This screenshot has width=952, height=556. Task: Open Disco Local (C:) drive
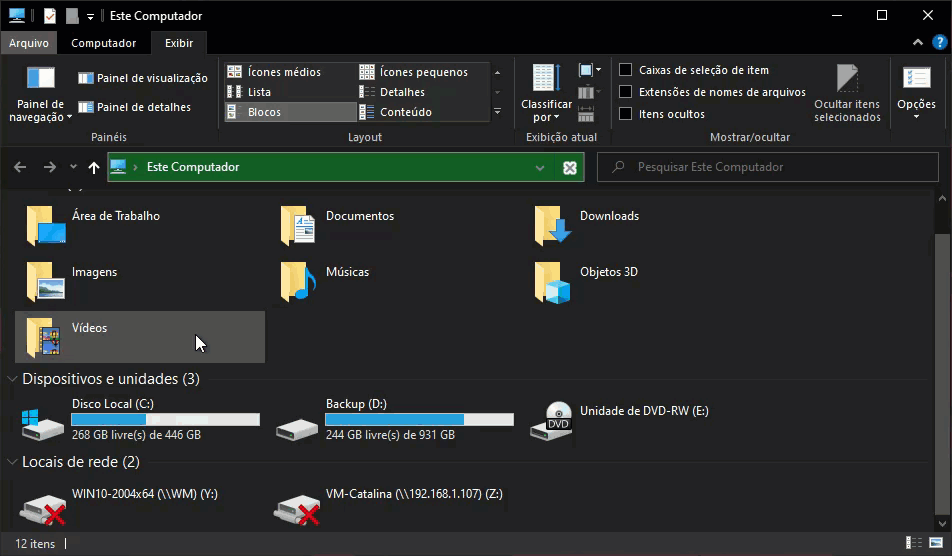pyautogui.click(x=140, y=419)
